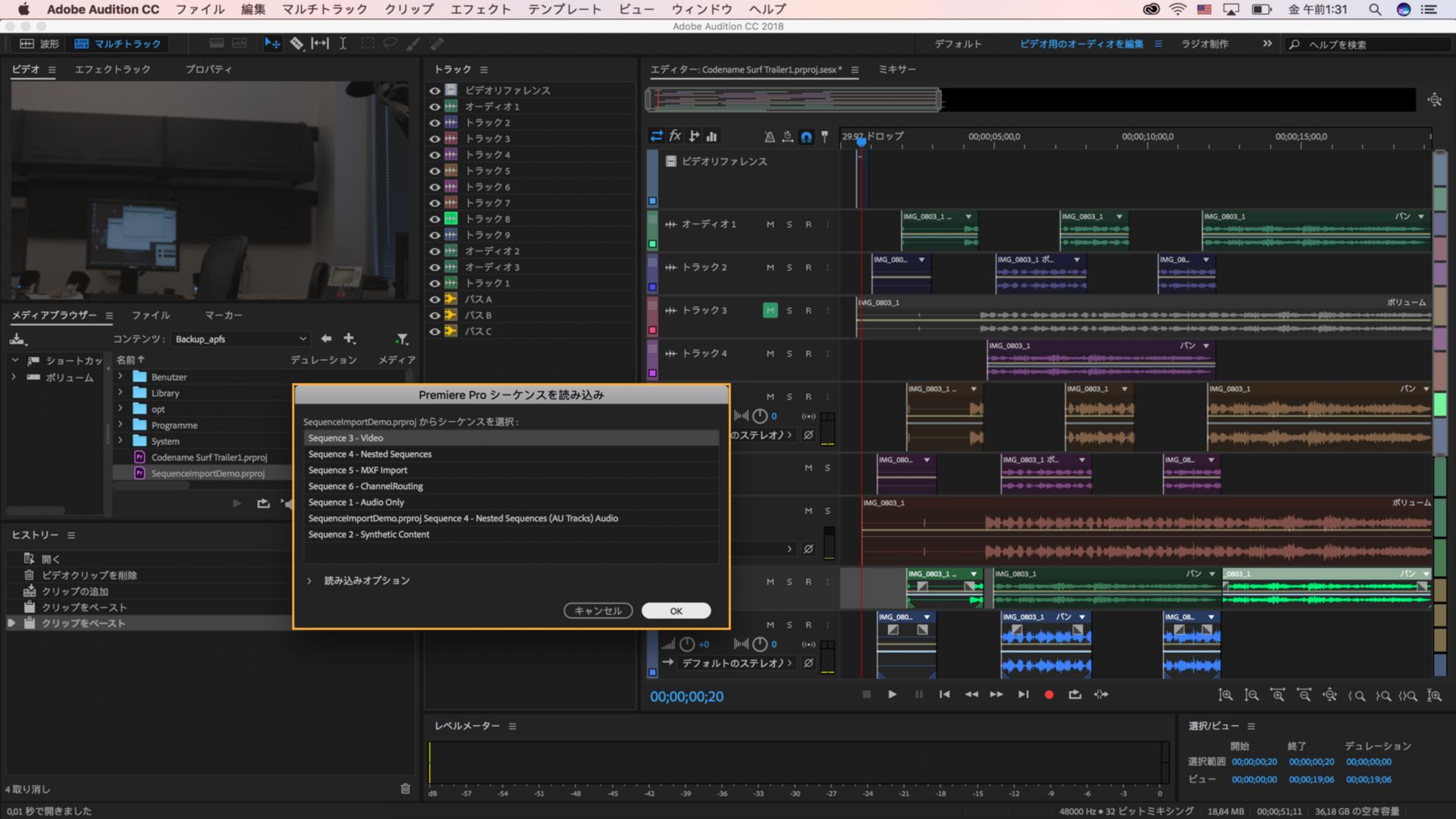Hide the ビデオリファレンス track with its eye toggle
Screen dimensions: 1456x819
(435, 89)
